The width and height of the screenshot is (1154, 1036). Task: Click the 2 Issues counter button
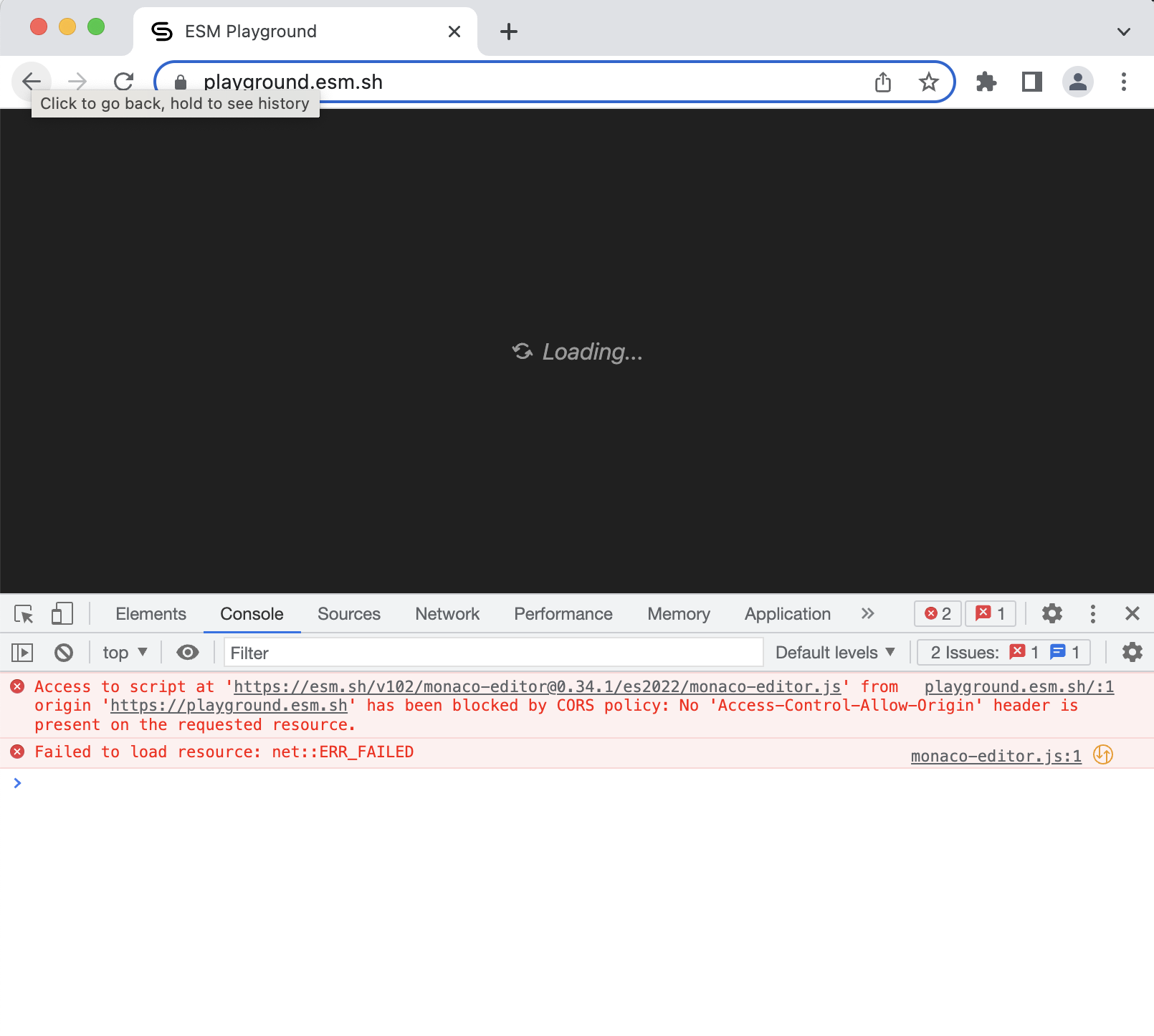click(x=1002, y=652)
